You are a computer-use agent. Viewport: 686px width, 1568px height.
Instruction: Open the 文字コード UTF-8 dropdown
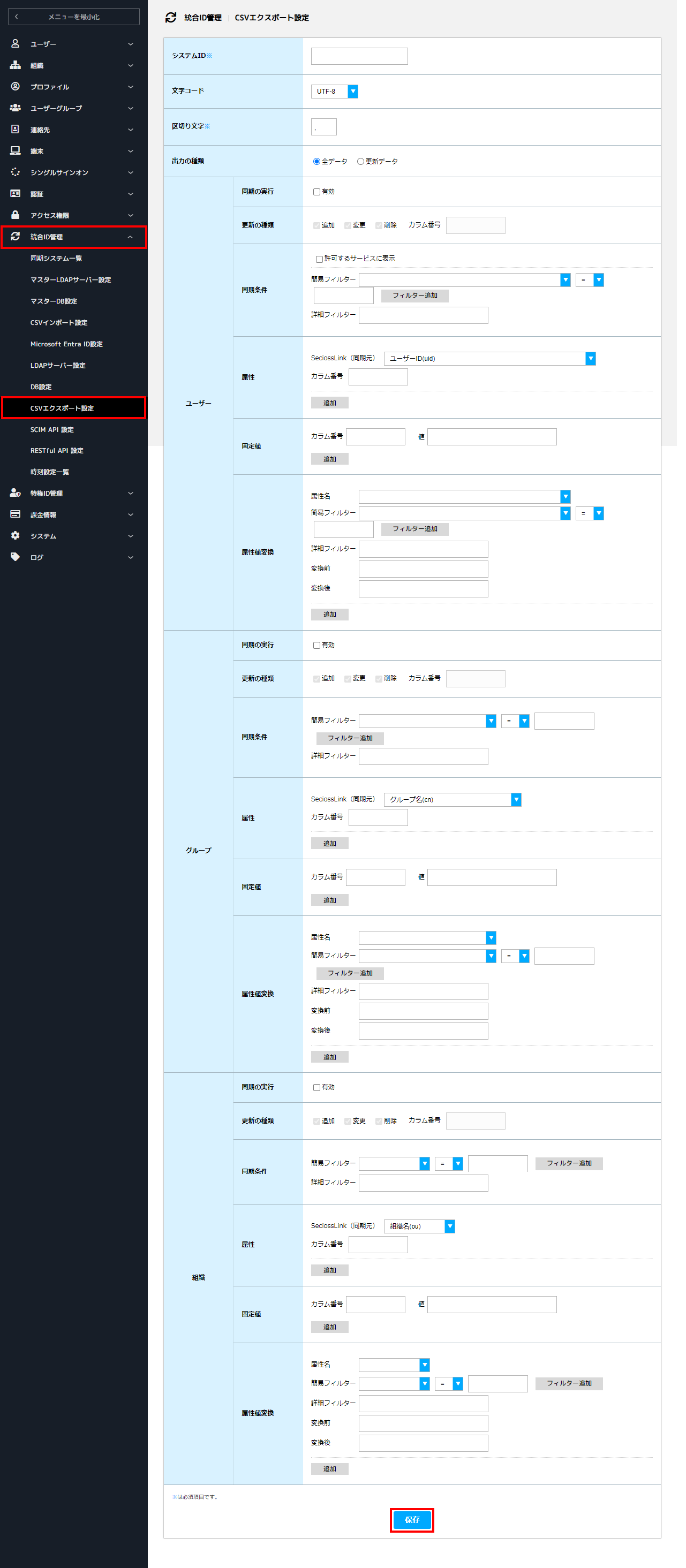[x=334, y=92]
